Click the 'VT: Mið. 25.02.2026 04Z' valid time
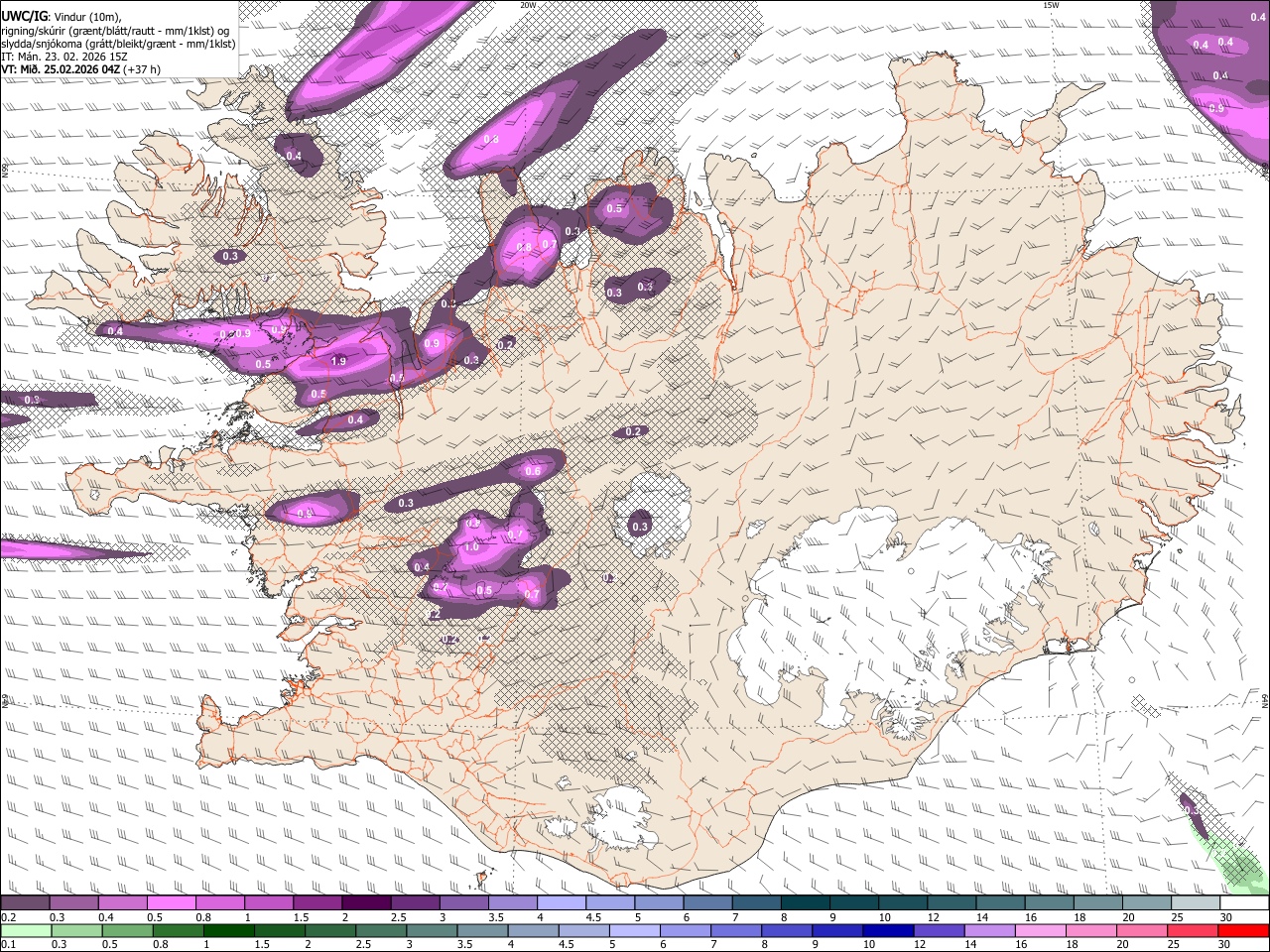Image resolution: width=1270 pixels, height=952 pixels. pyautogui.click(x=61, y=69)
